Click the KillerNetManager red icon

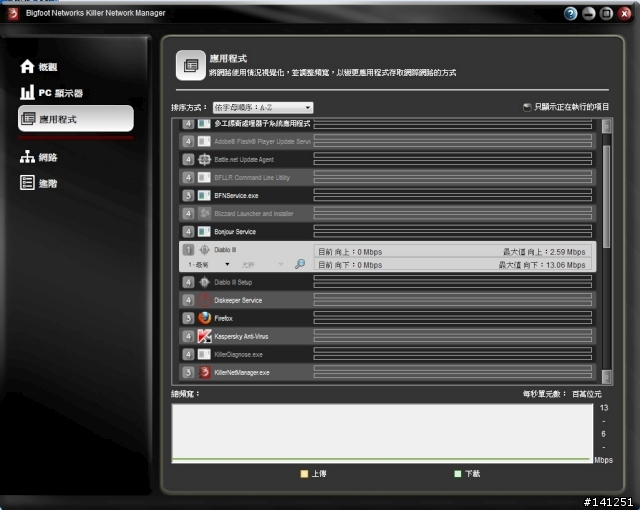204,372
